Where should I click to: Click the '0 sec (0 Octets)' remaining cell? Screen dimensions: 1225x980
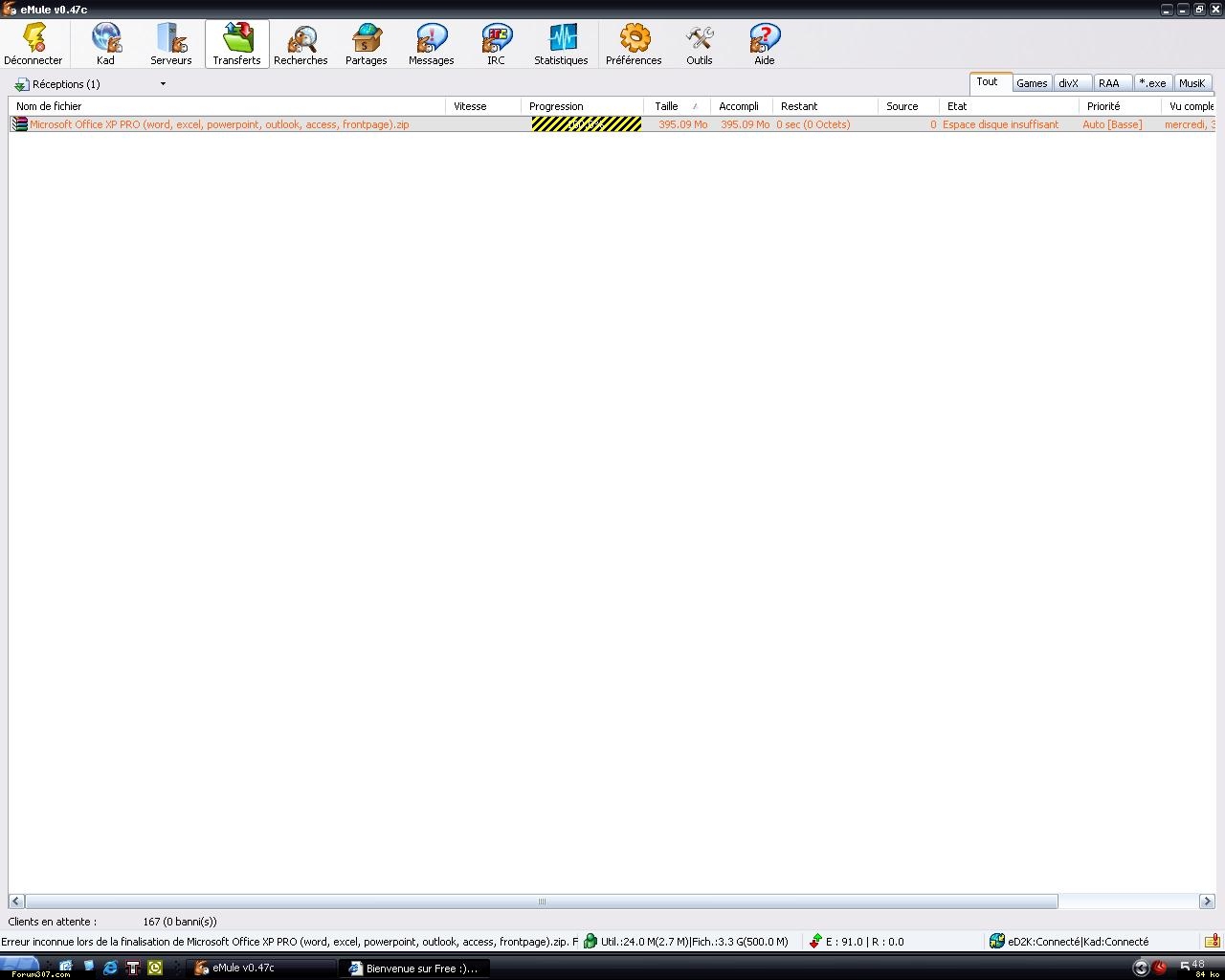pos(813,124)
